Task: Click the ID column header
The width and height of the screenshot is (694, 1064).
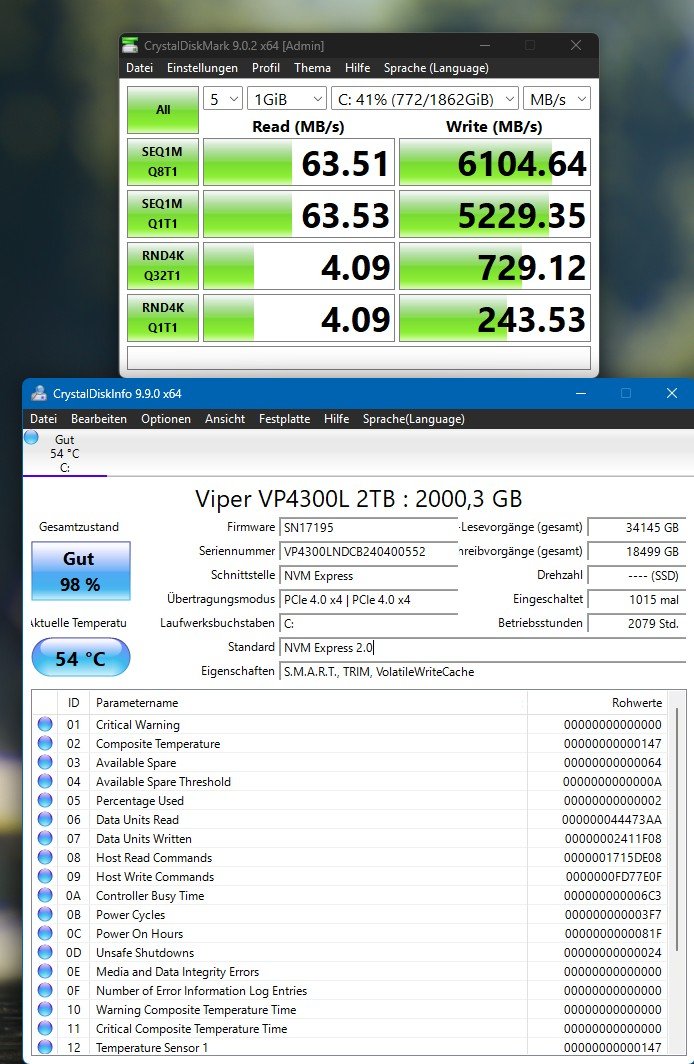Action: tap(73, 702)
